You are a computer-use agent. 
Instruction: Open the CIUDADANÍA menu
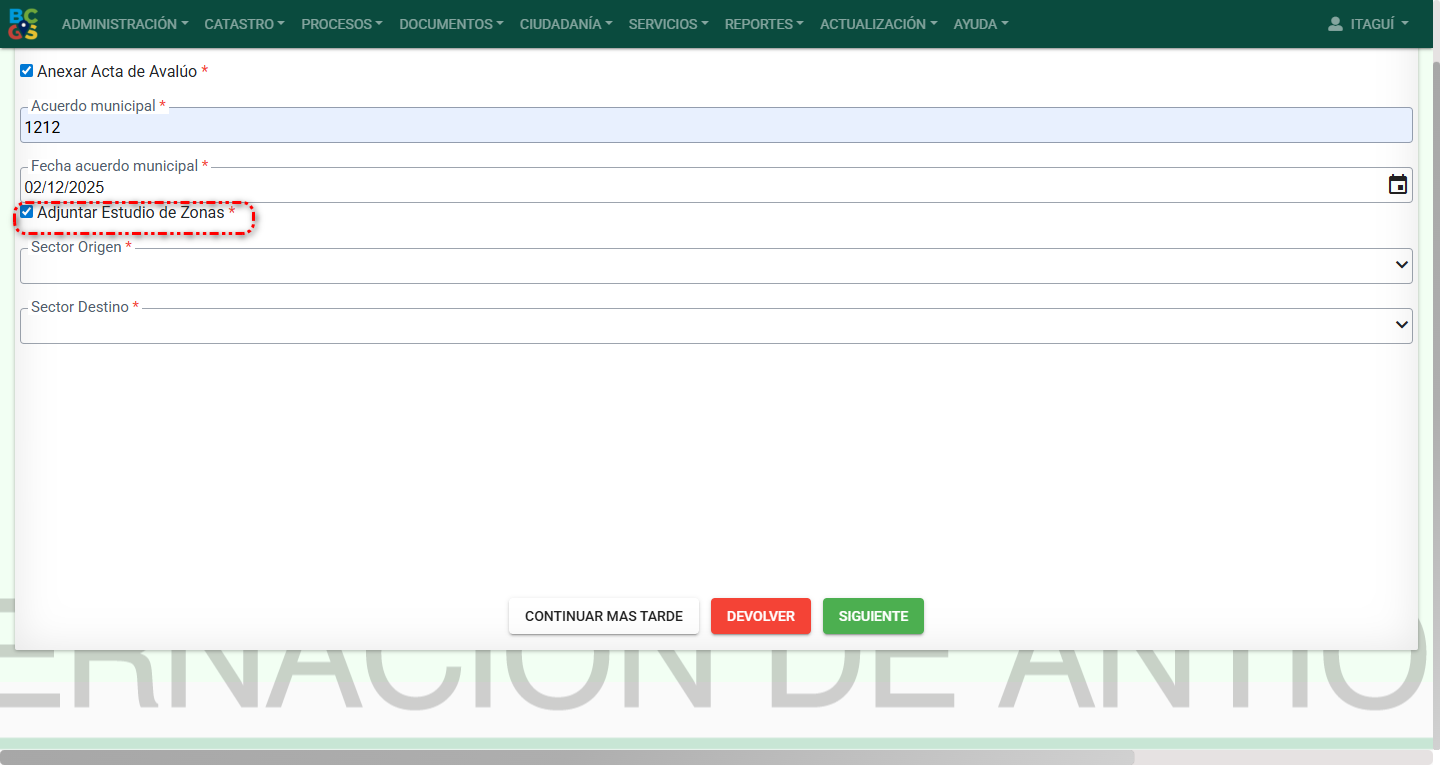point(566,24)
